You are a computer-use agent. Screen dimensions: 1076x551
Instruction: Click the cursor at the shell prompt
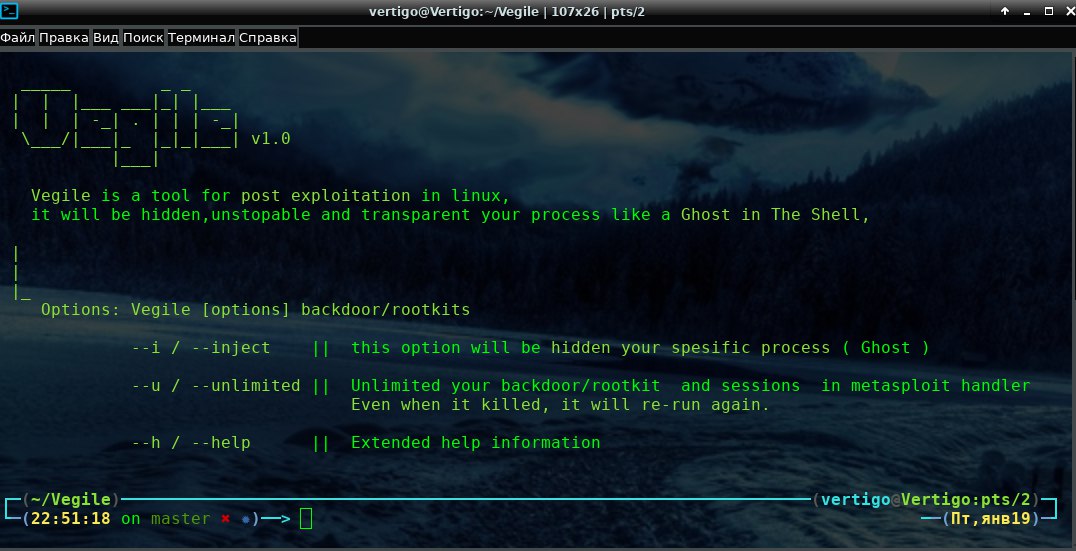[306, 519]
